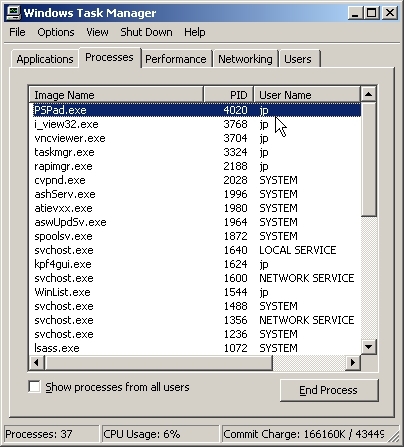Switch to the Performance tab
This screenshot has width=404, height=447.
(176, 59)
